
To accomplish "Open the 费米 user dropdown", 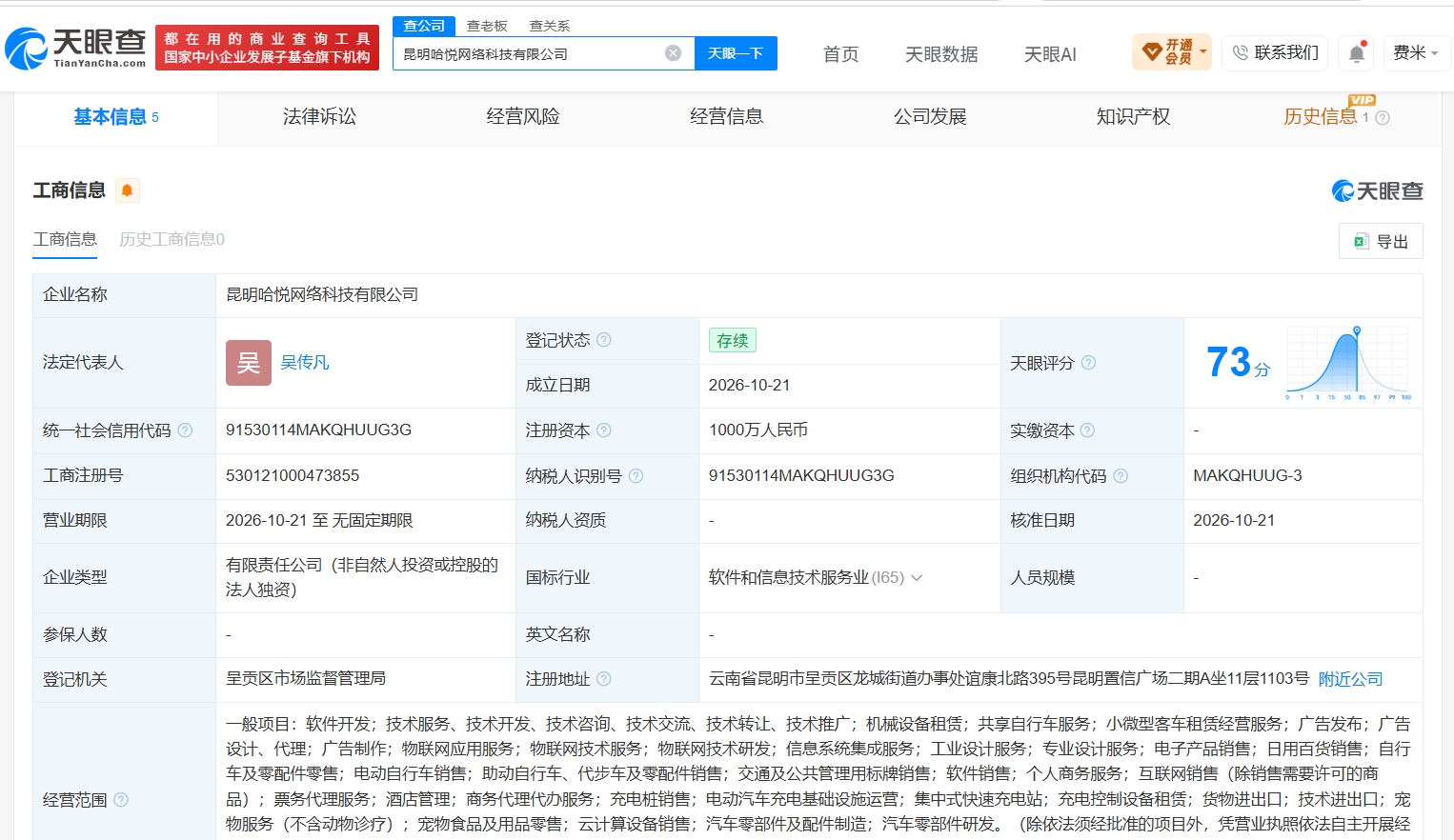I will coord(1416,53).
